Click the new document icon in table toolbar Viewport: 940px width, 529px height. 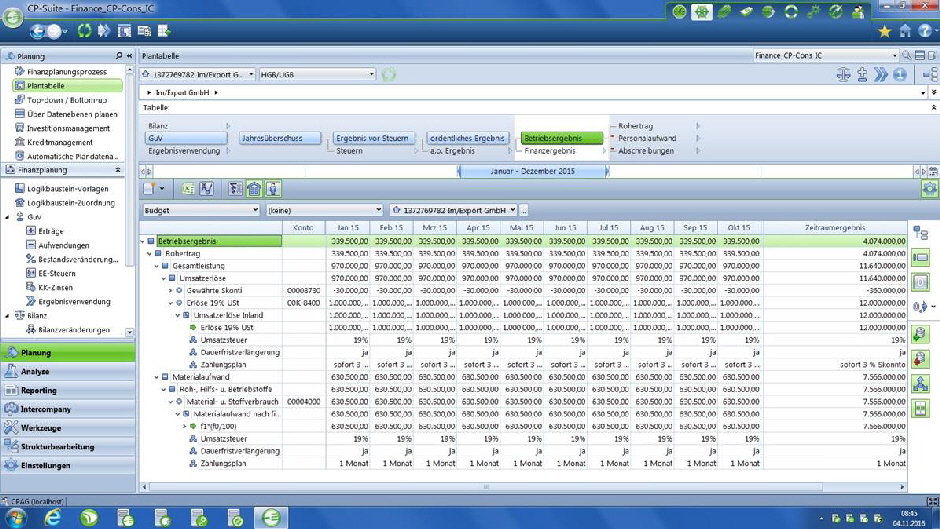[149, 189]
